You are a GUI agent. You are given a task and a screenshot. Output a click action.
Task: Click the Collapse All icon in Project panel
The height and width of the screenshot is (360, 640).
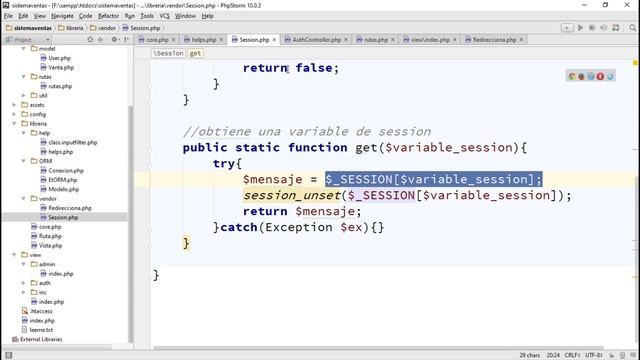100,40
